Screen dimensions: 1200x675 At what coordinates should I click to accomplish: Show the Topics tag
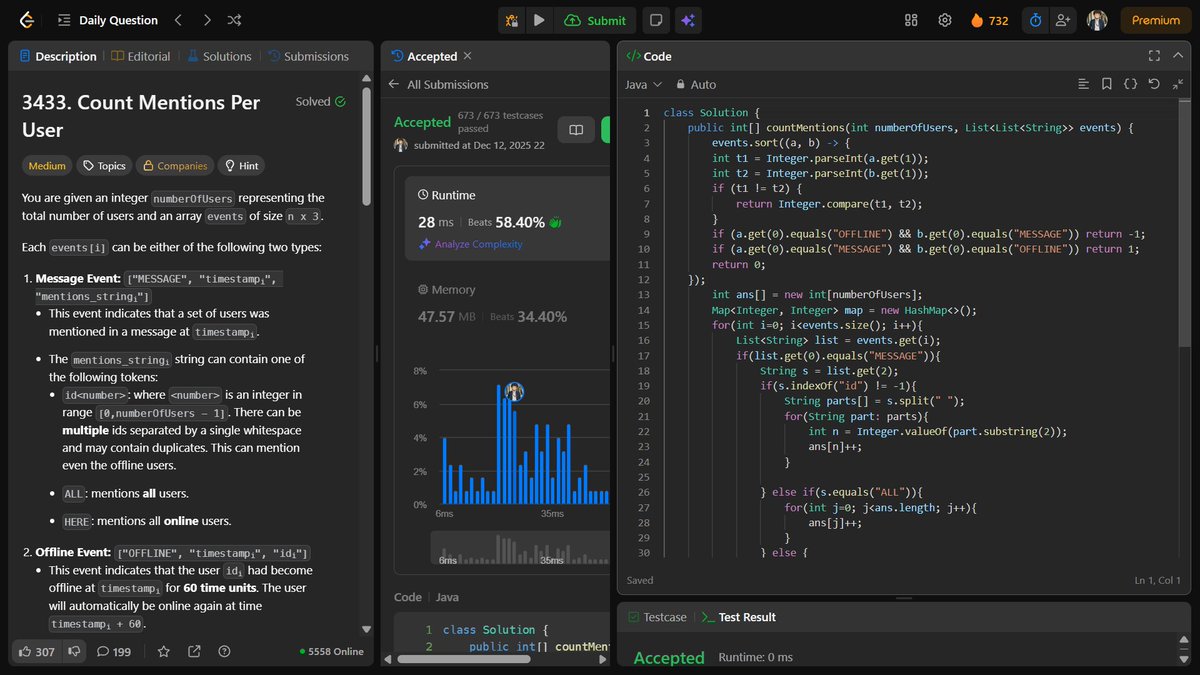coord(104,166)
